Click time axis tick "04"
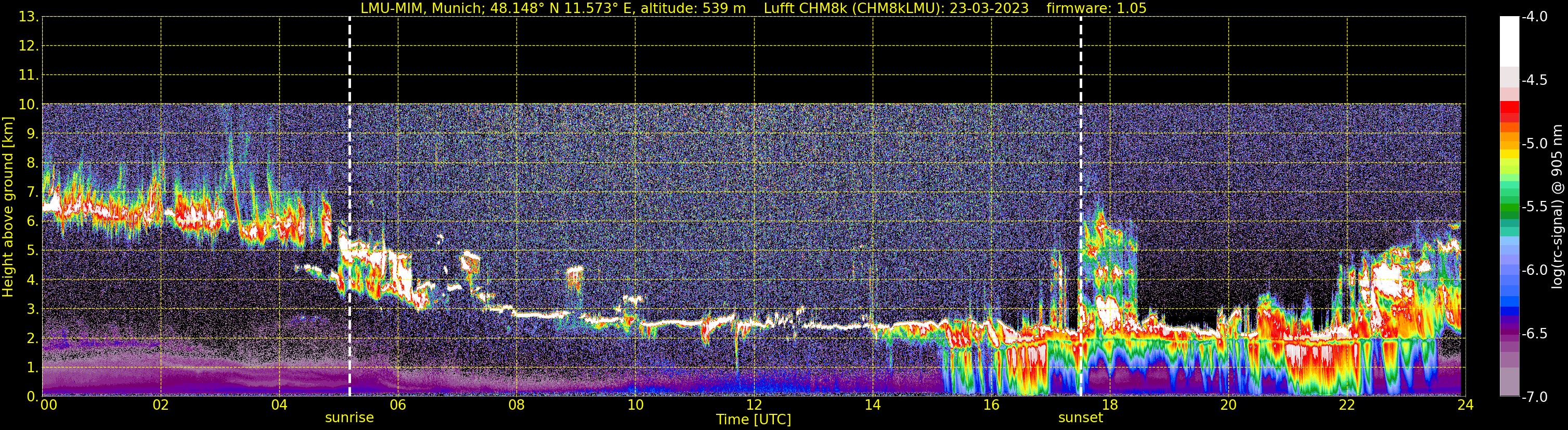Viewport: 1568px width, 430px height. pyautogui.click(x=279, y=405)
